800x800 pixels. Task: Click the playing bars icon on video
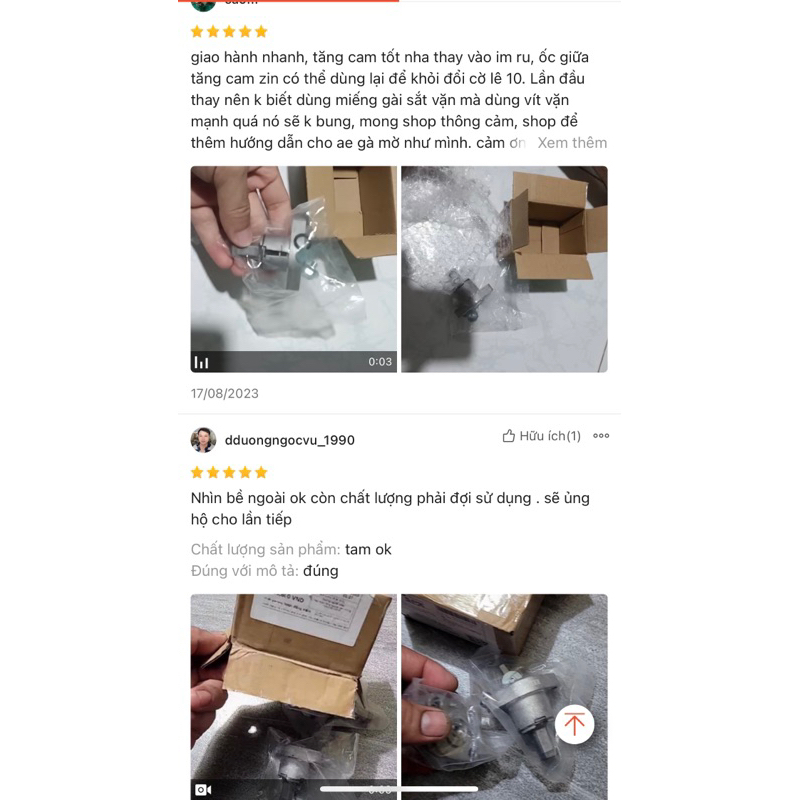pos(202,362)
